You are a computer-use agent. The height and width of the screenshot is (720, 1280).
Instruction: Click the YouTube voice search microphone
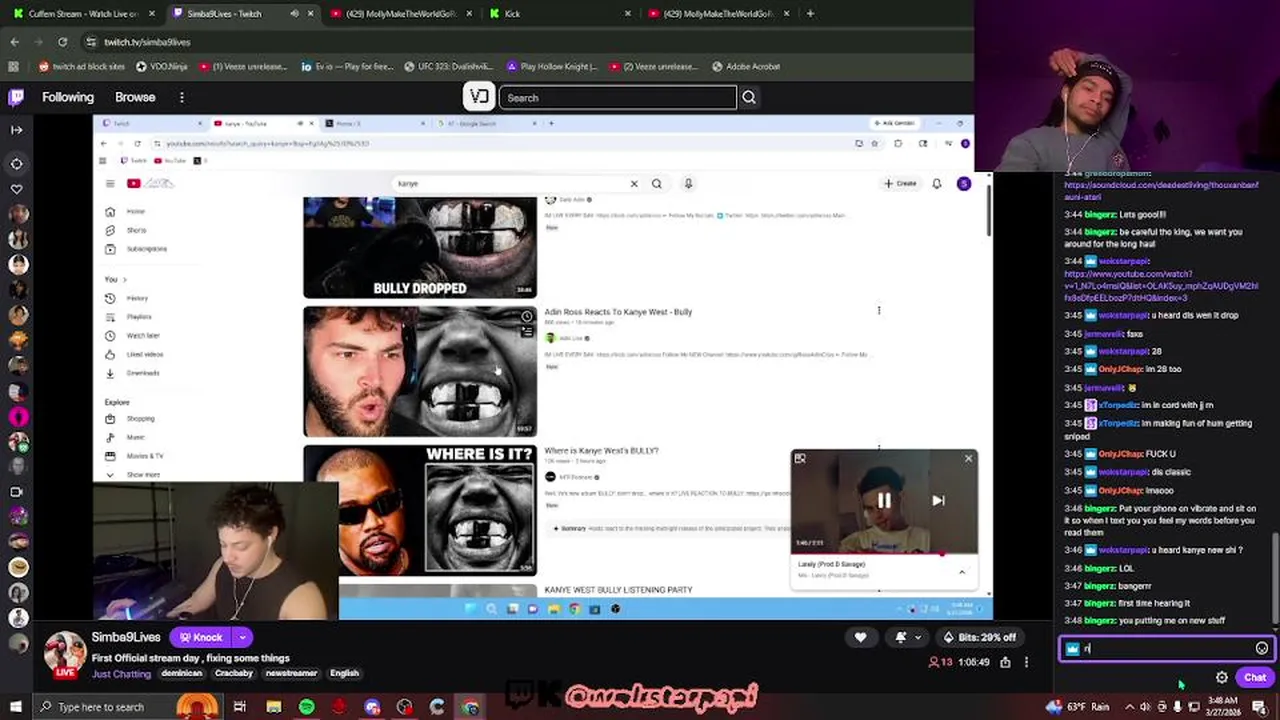pyautogui.click(x=688, y=183)
